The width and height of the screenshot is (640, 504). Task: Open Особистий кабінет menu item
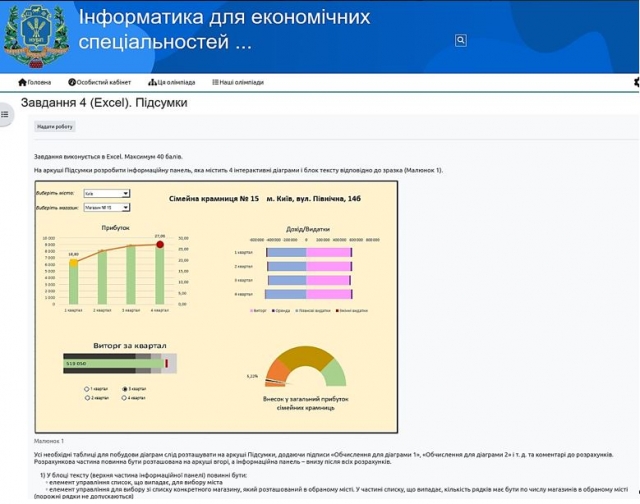[104, 82]
